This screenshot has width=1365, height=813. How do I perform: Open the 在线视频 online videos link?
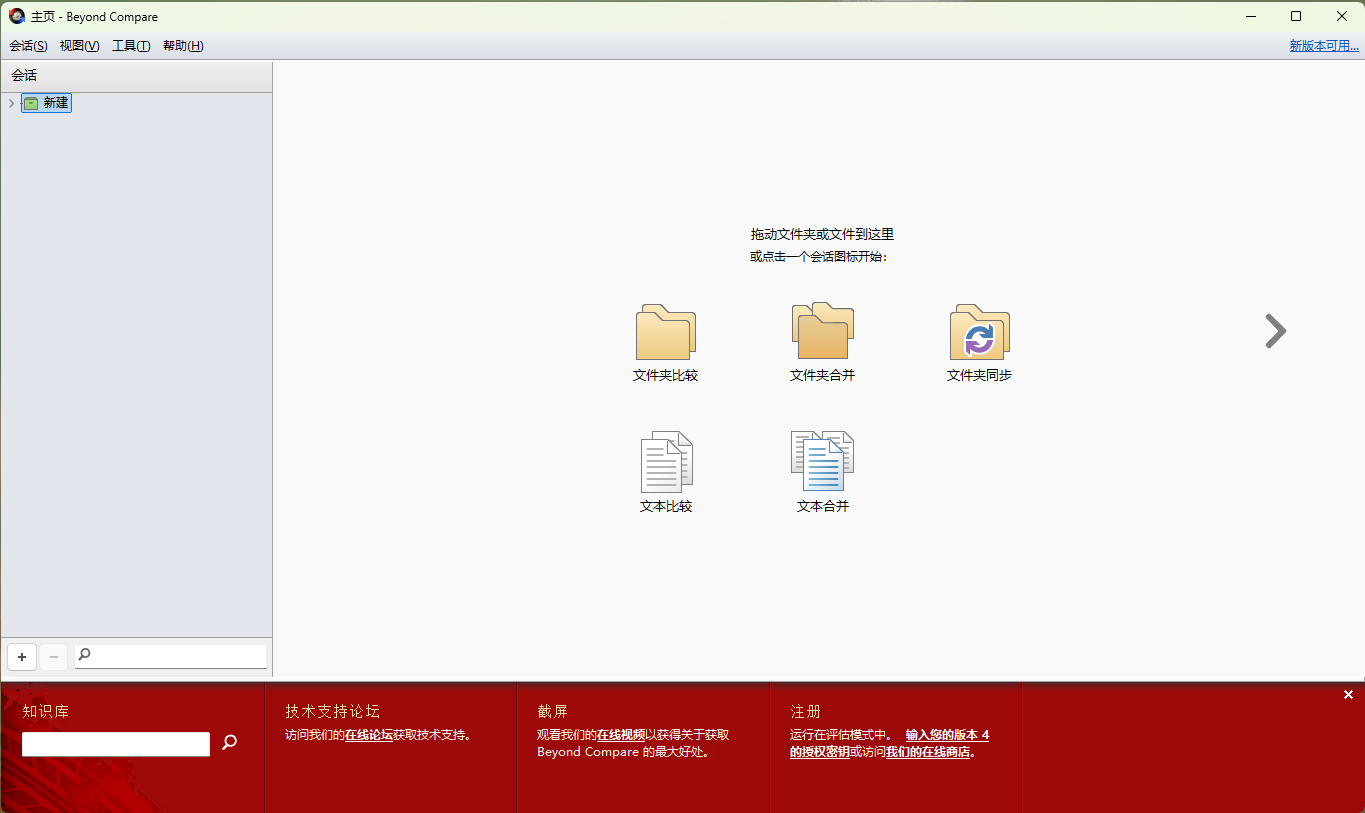[x=621, y=735]
